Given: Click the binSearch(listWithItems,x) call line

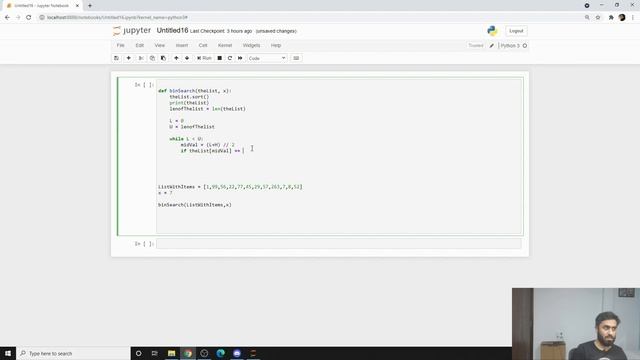Looking at the screenshot, I should coord(195,204).
